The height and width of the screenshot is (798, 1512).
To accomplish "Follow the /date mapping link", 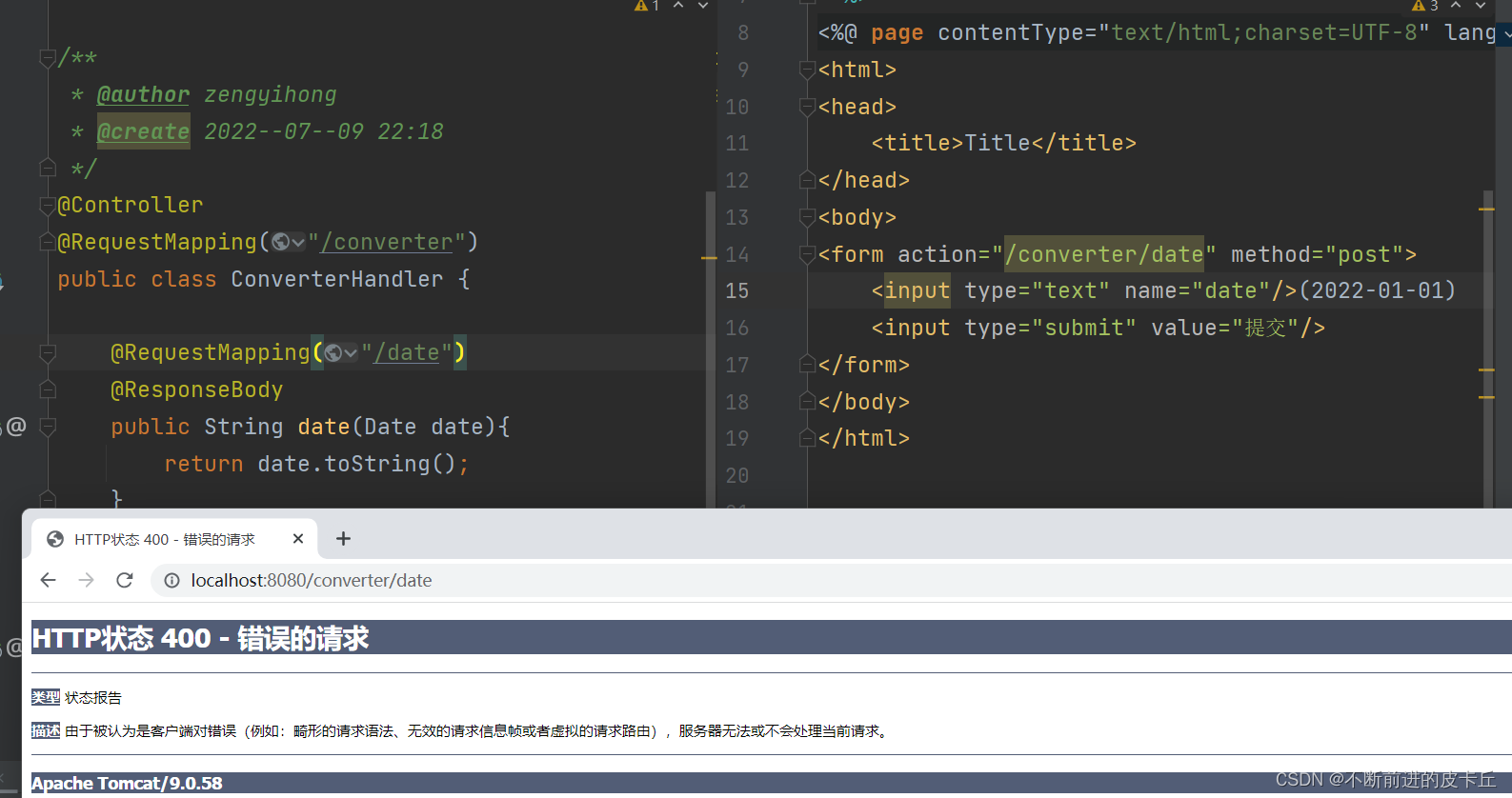I will [x=407, y=352].
